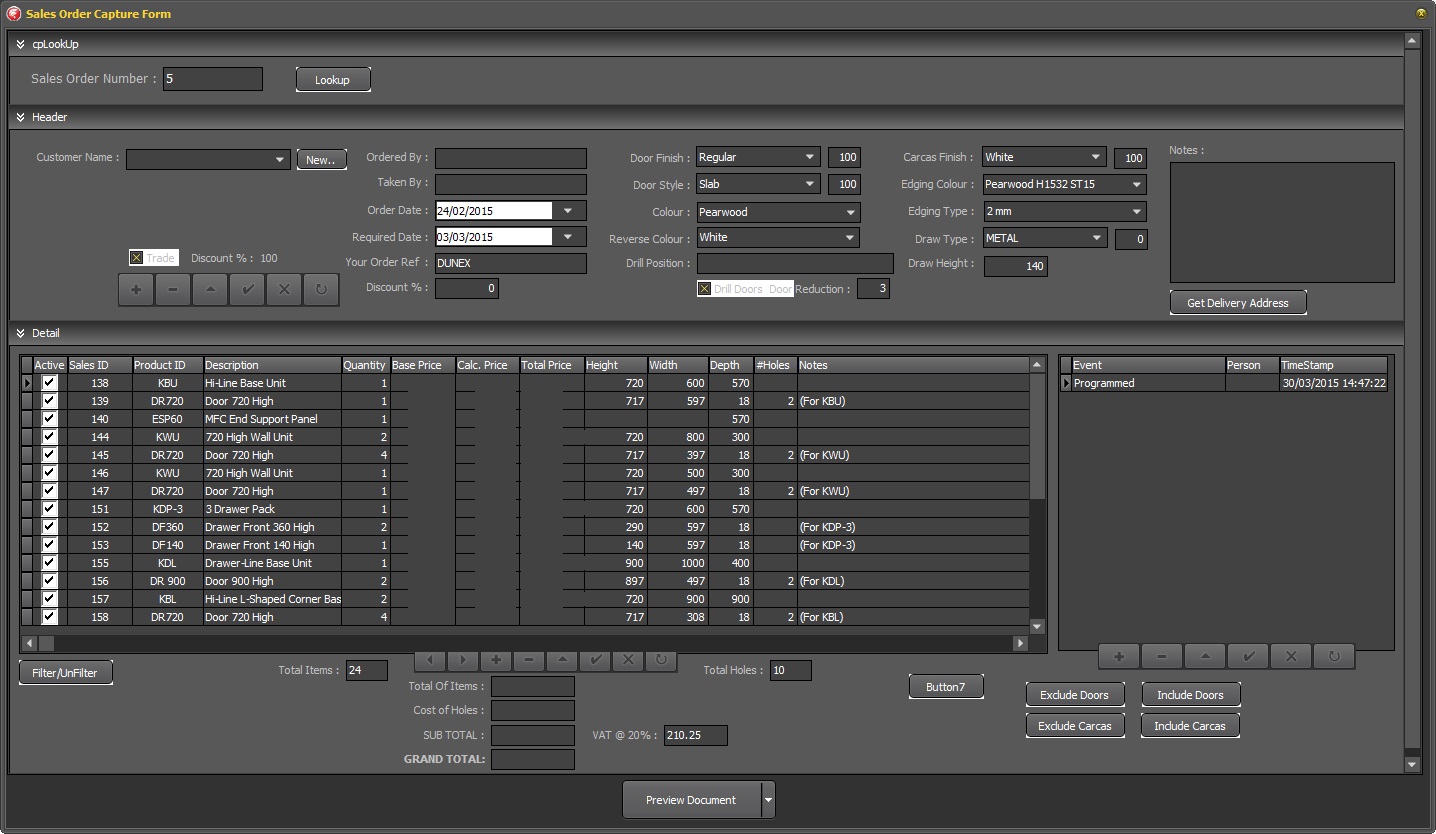Open the Door Finish dropdown showing Regular
This screenshot has height=834, width=1436.
810,157
